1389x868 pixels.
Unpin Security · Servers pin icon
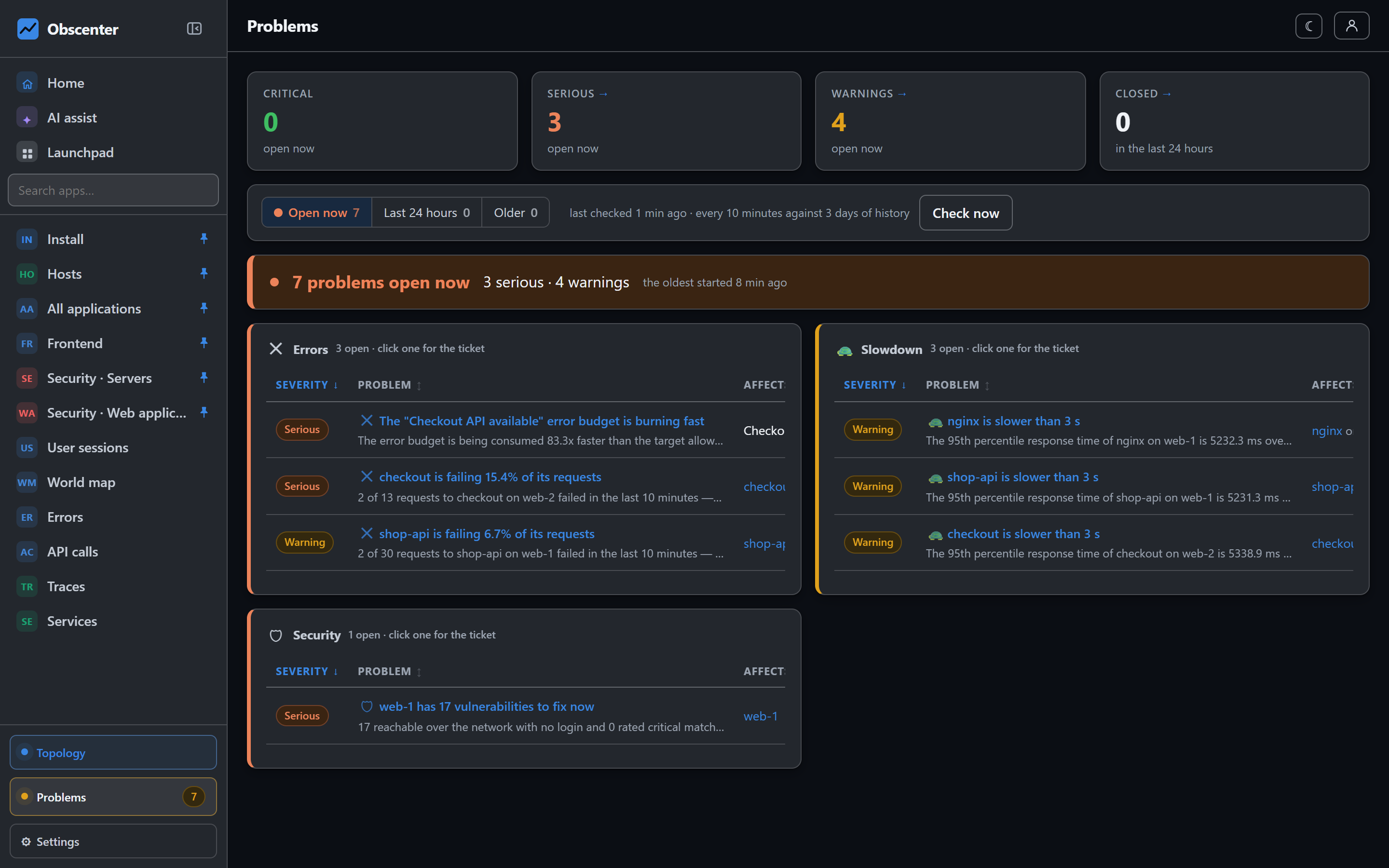coord(204,378)
